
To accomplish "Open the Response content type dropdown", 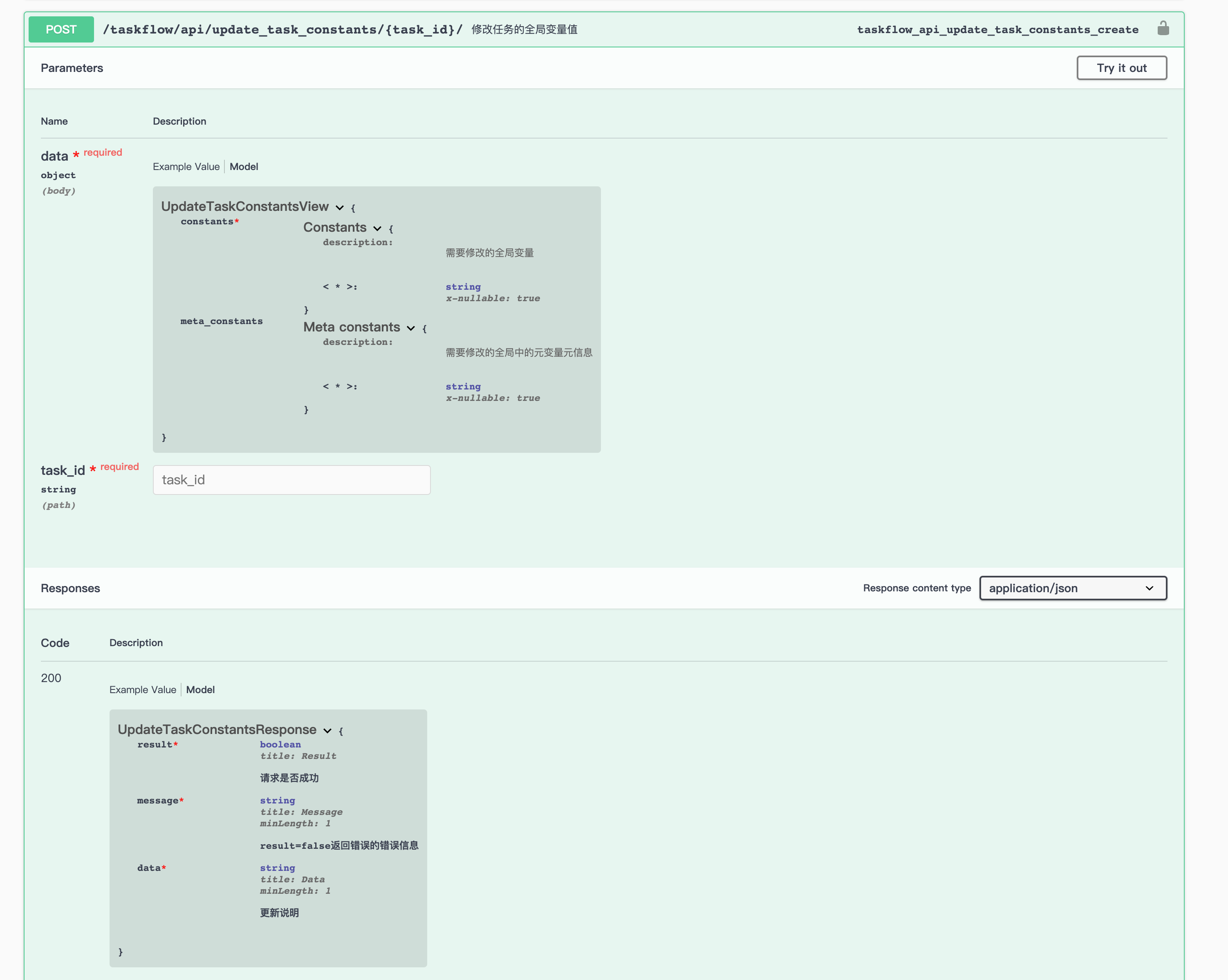I will coord(1073,588).
